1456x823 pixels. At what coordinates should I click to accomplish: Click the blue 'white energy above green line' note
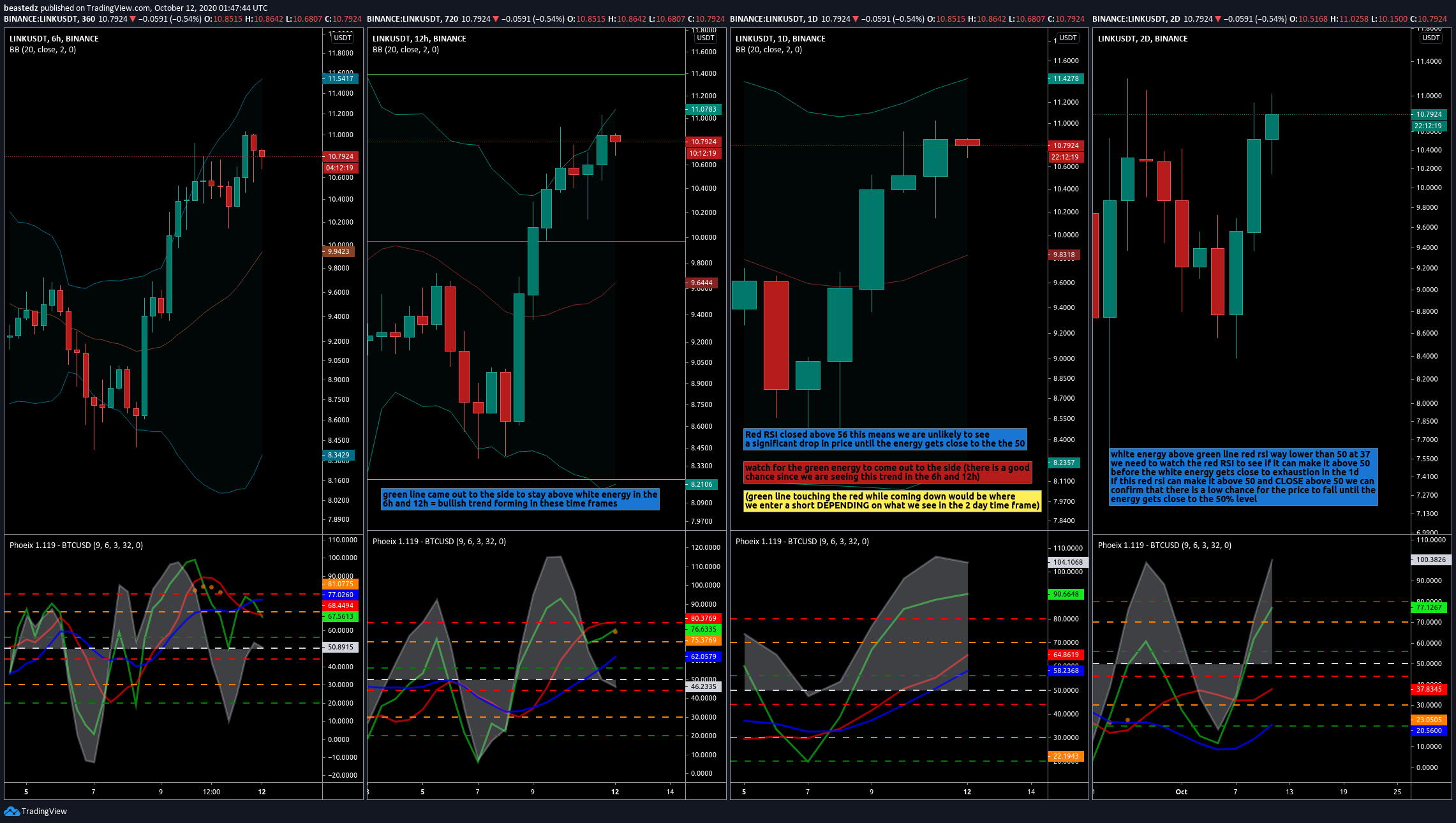tap(1243, 477)
